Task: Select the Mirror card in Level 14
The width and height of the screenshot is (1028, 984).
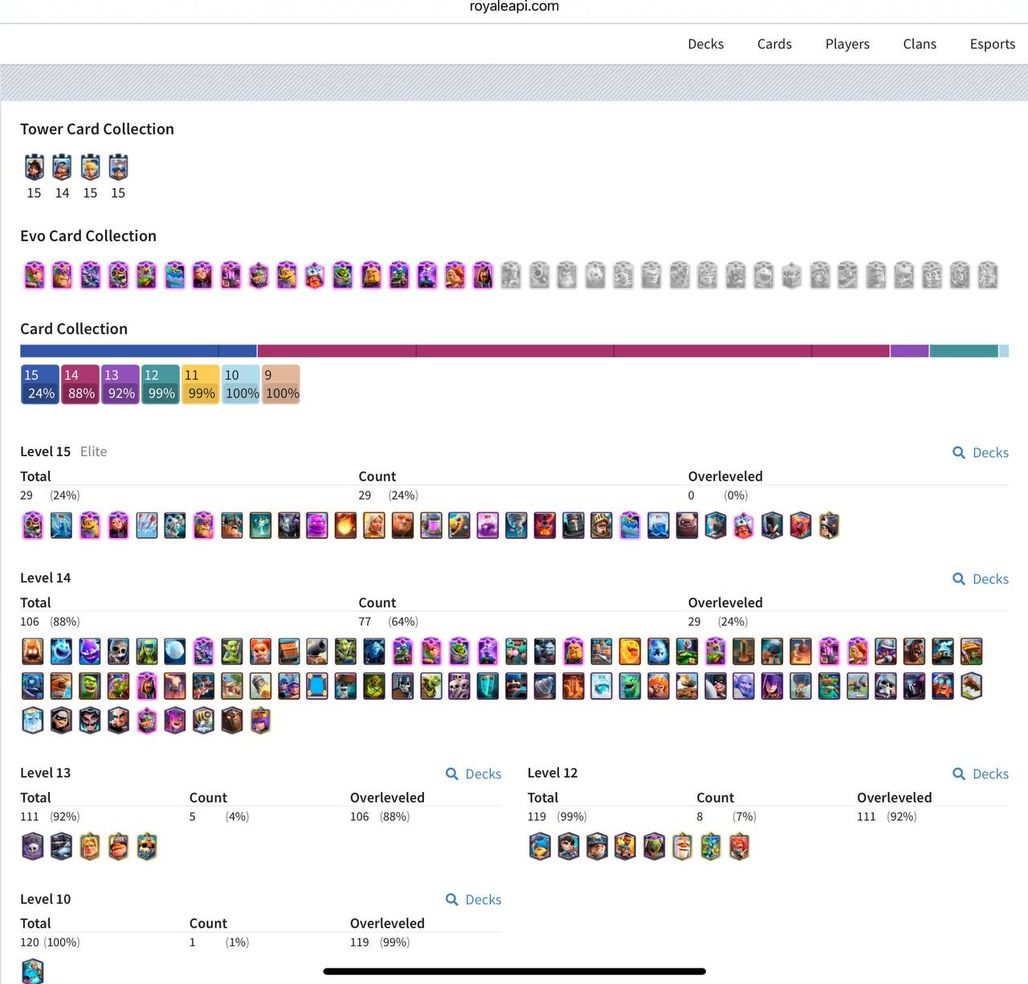Action: coord(317,686)
